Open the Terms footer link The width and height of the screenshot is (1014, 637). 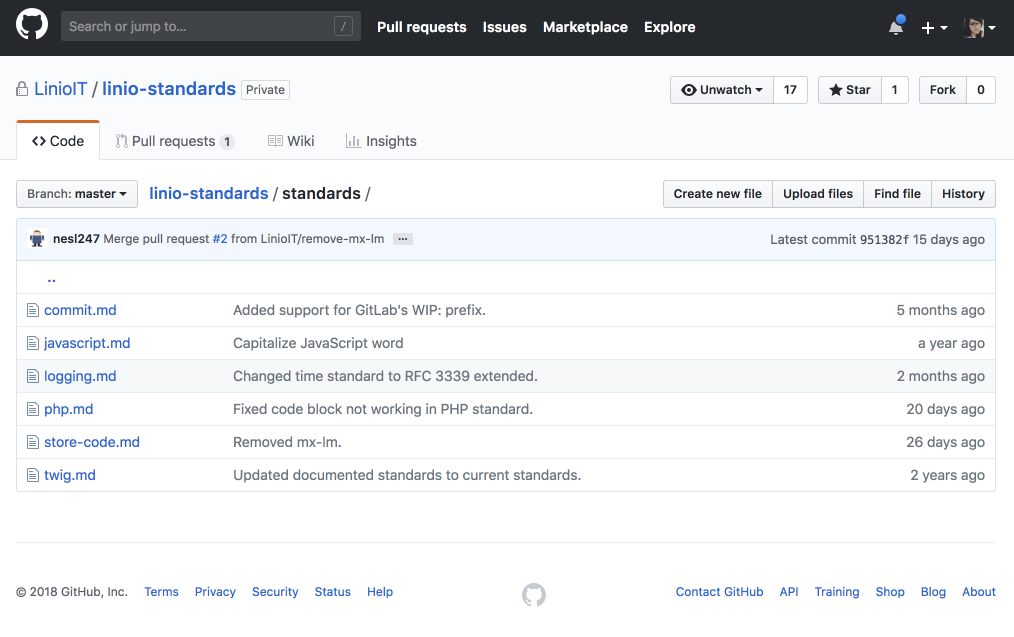click(161, 592)
